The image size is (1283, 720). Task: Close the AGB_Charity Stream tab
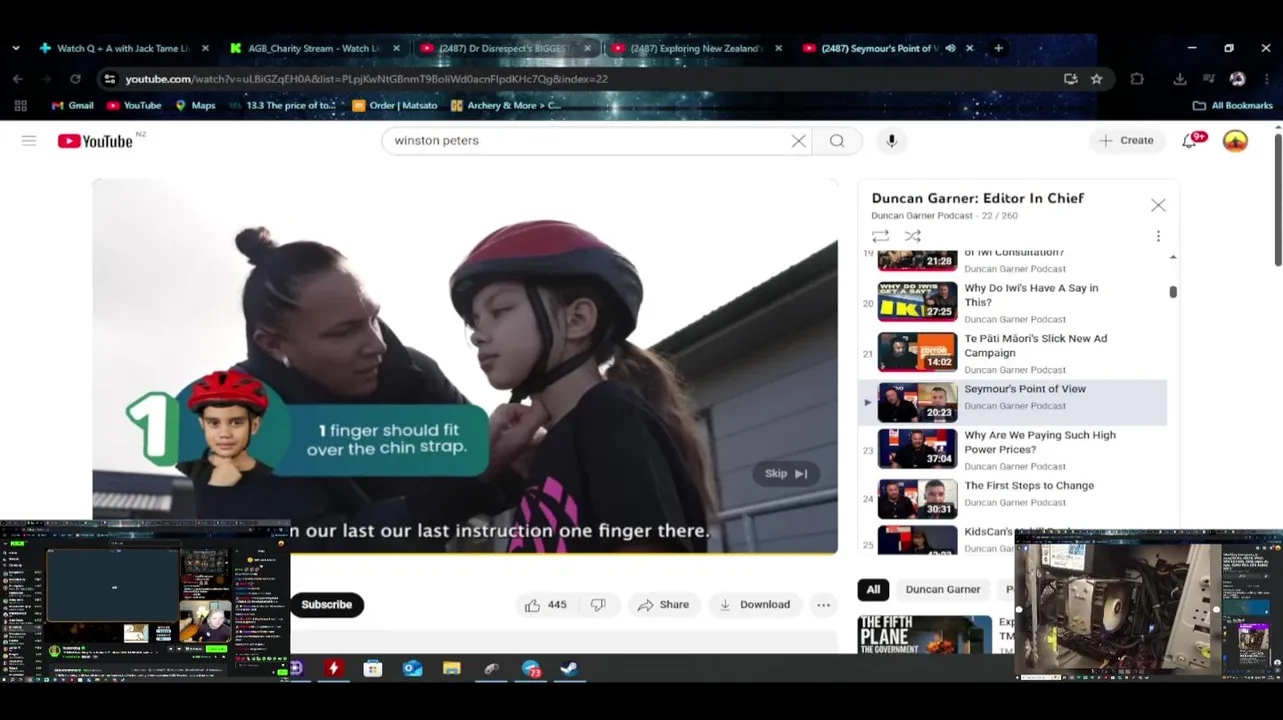(x=396, y=48)
